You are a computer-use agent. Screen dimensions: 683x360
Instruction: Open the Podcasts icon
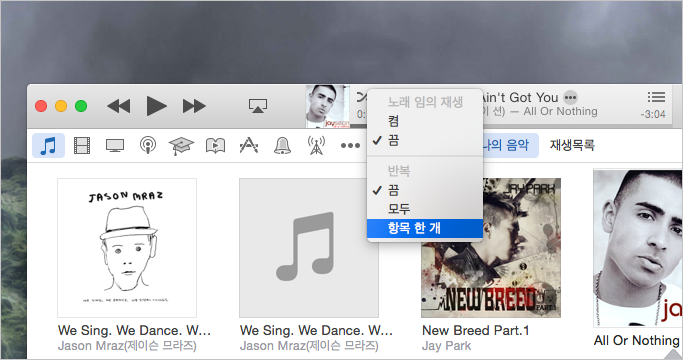coord(148,145)
